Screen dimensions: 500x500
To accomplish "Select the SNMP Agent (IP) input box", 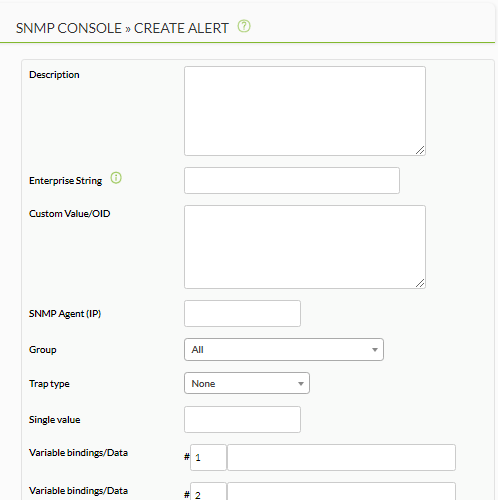I will [x=242, y=313].
